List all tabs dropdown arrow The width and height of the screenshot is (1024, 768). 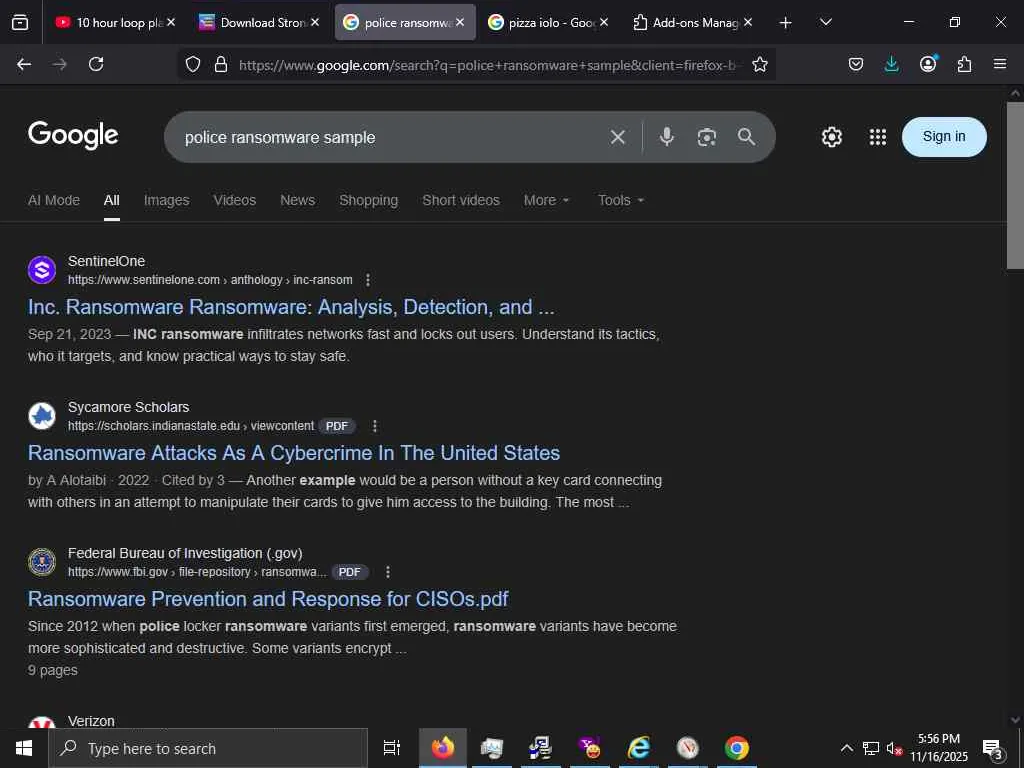(x=825, y=22)
